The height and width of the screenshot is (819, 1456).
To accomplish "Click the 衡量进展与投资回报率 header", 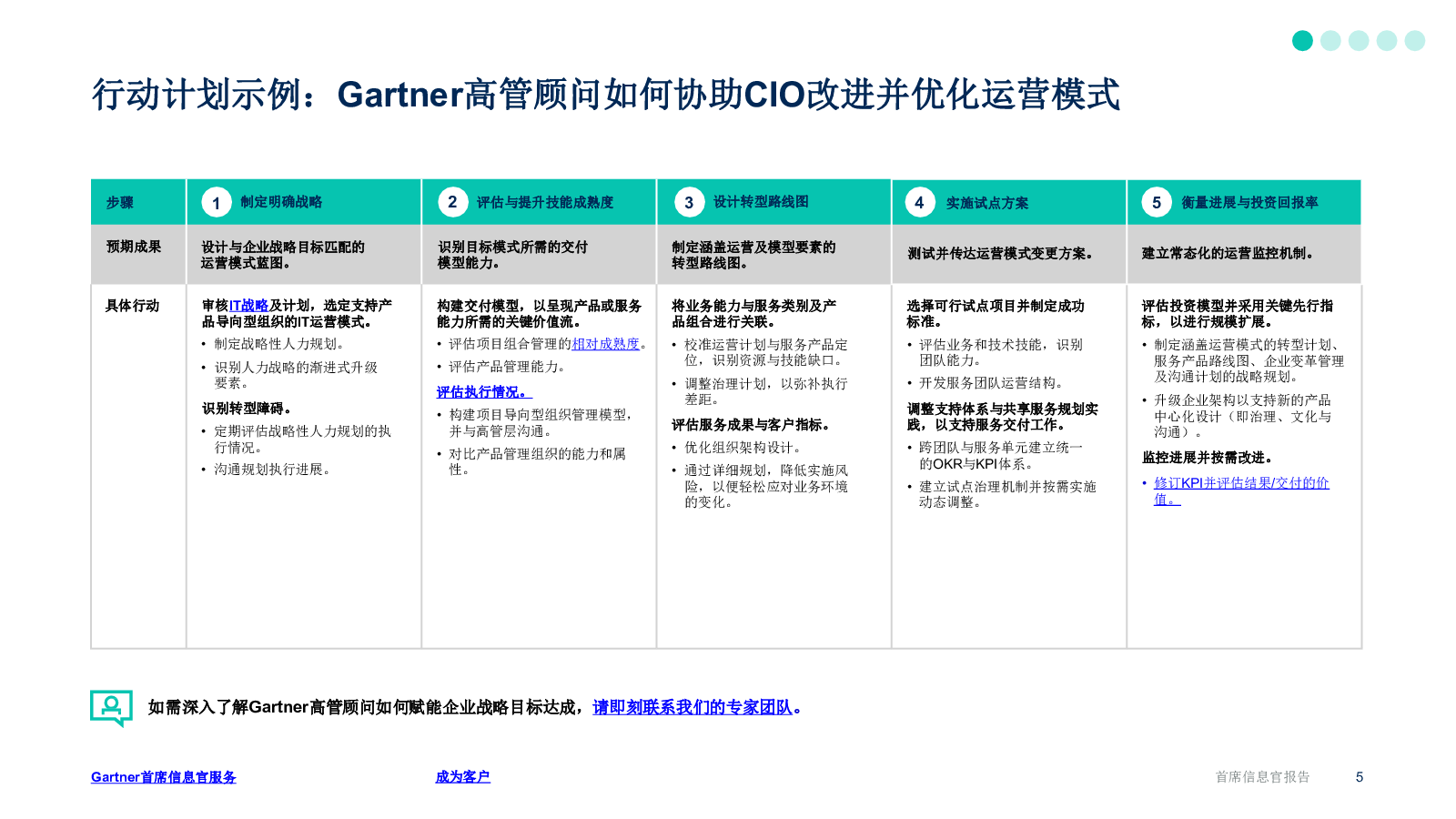I will click(x=1249, y=202).
